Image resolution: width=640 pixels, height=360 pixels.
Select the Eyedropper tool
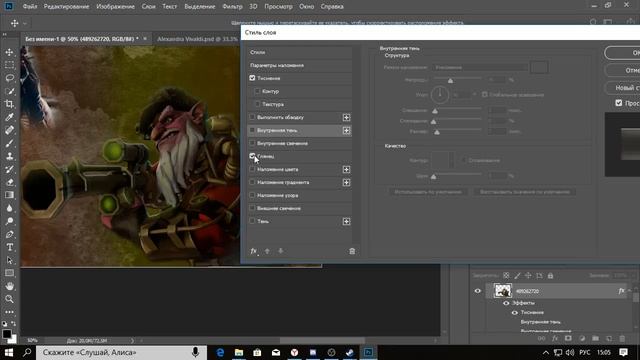click(9, 117)
